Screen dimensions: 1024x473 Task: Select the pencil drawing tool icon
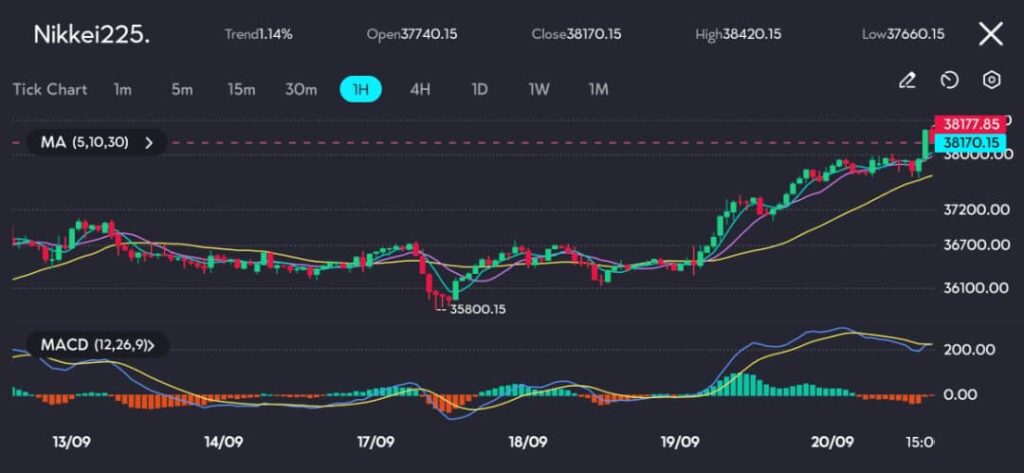pos(907,80)
